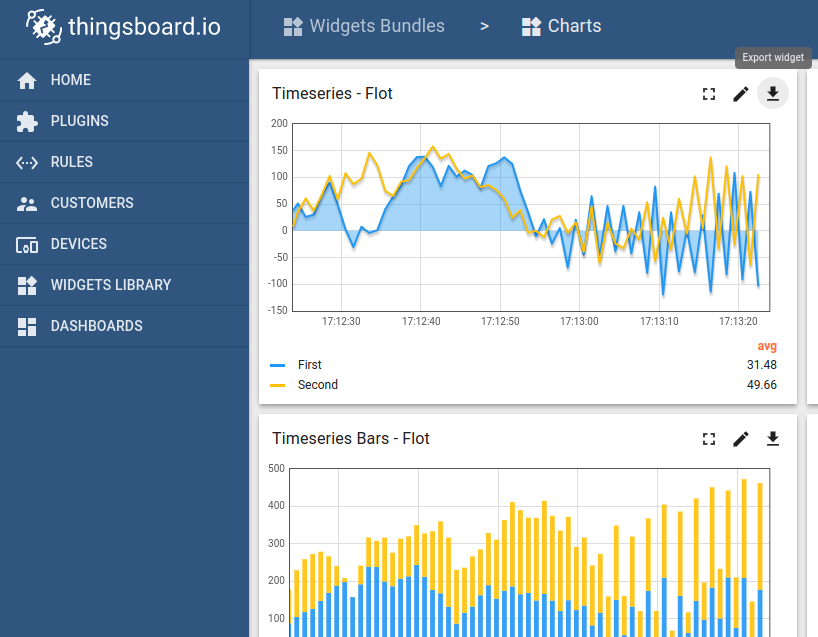Open the Plugins menu item

tap(80, 121)
